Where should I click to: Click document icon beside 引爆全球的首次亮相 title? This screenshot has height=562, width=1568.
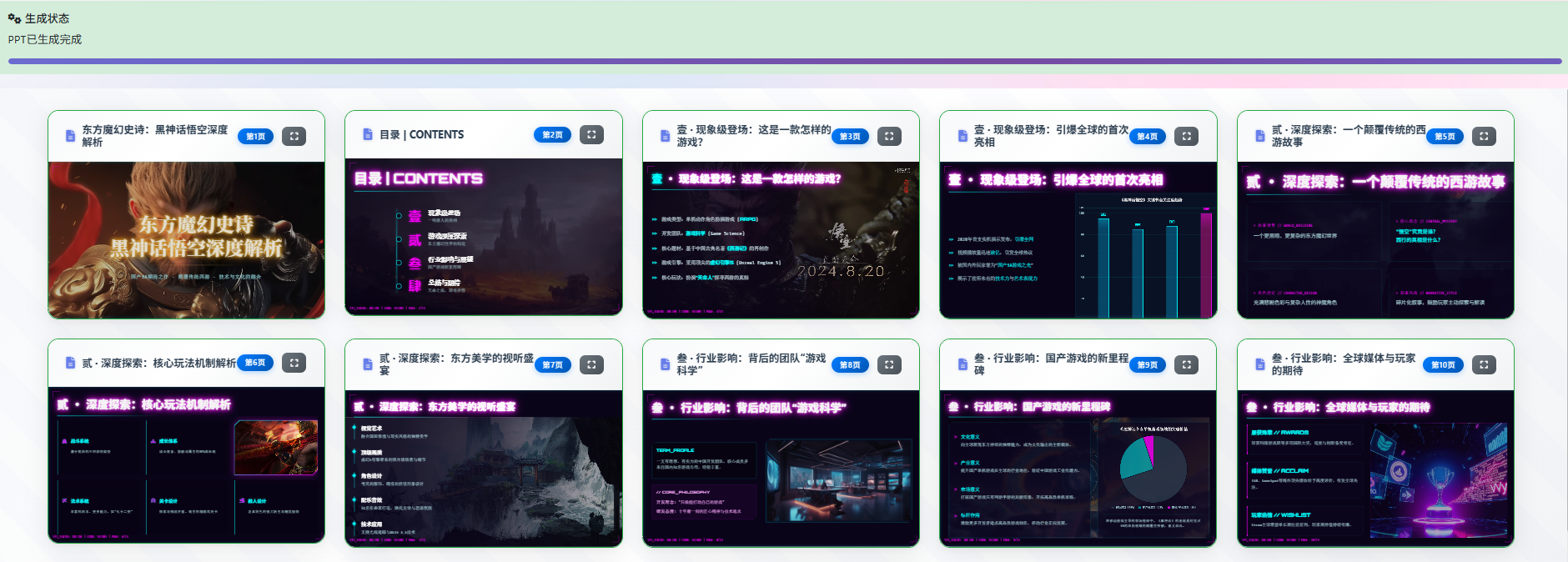962,136
